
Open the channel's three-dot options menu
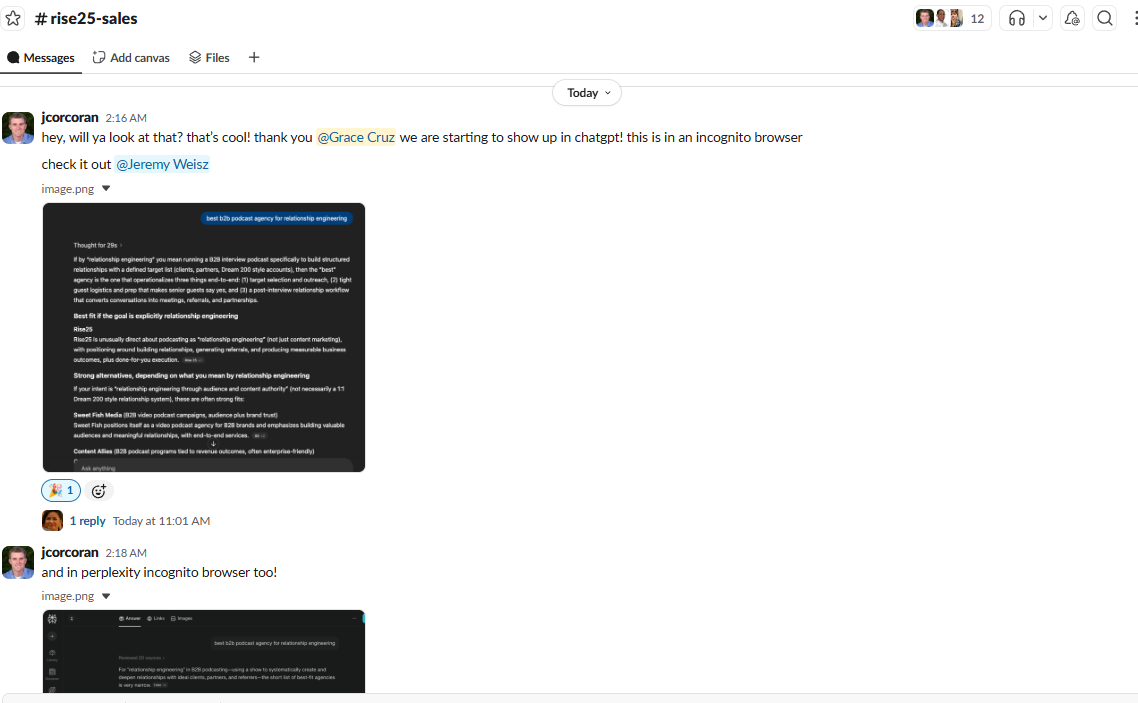click(x=1131, y=18)
